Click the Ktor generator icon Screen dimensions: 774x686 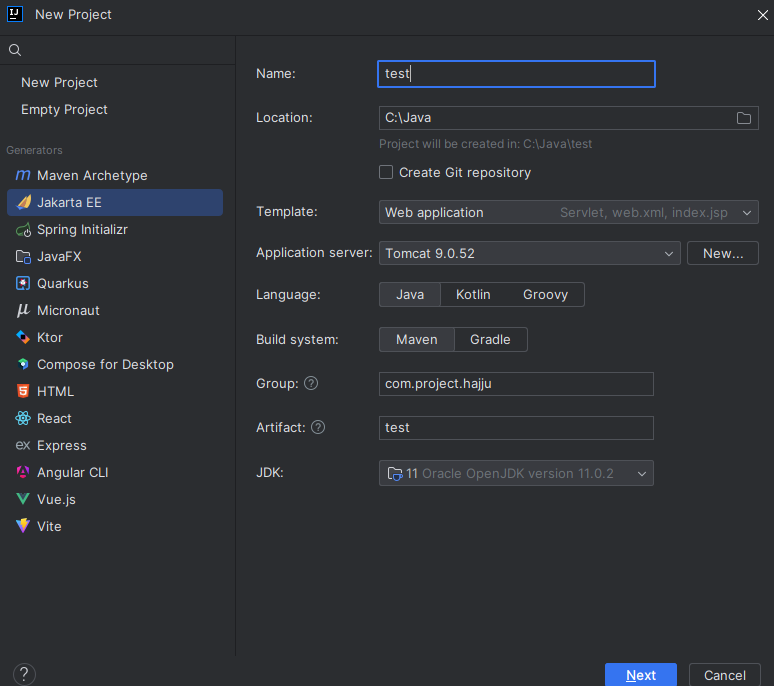click(23, 338)
